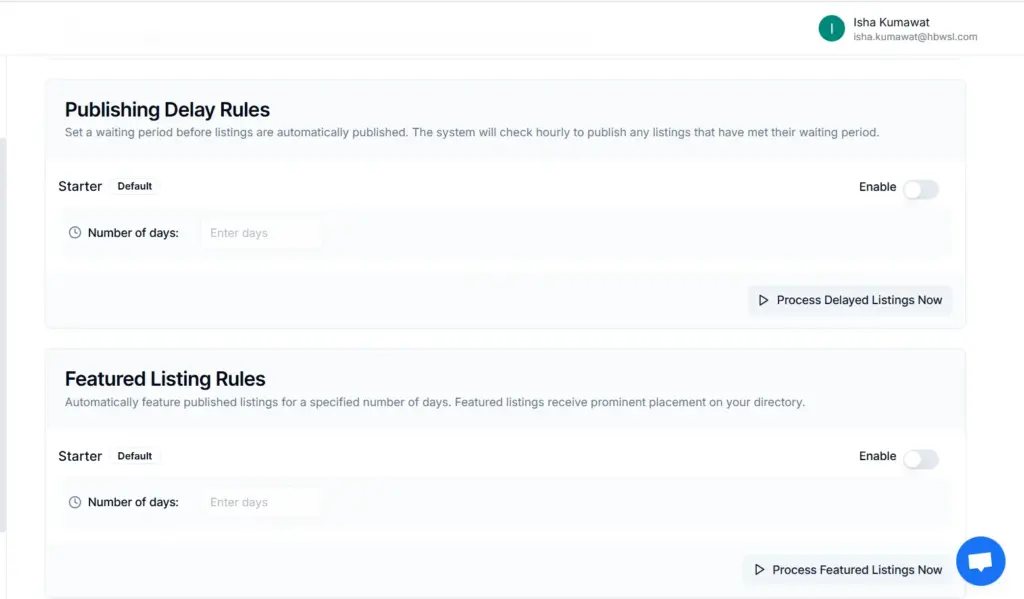Toggle the Starter plan switch for delayed publishing
1024x599 pixels.
(x=921, y=189)
